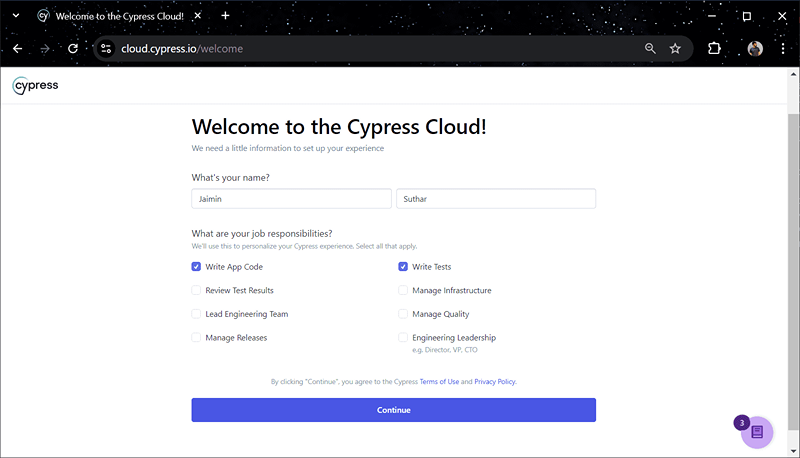The width and height of the screenshot is (800, 458).
Task: Click the notification badge showing 3
Action: (x=742, y=423)
